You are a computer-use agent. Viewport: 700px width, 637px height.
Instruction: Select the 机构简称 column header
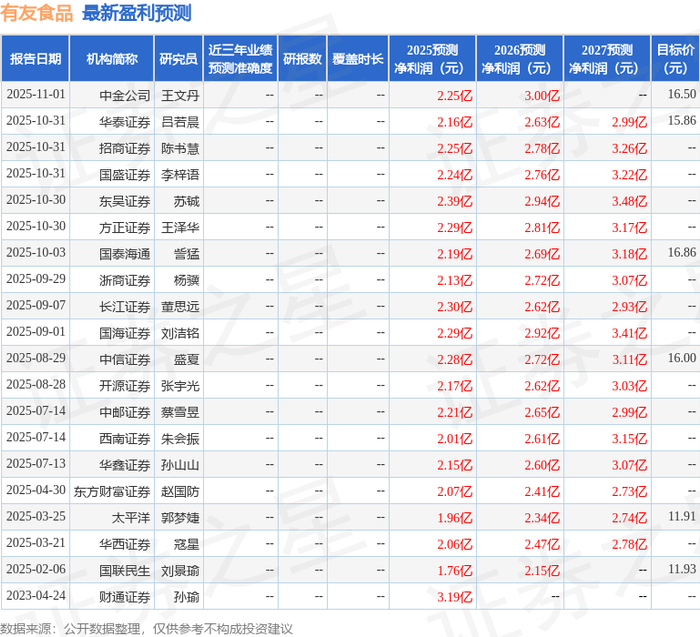pos(112,58)
